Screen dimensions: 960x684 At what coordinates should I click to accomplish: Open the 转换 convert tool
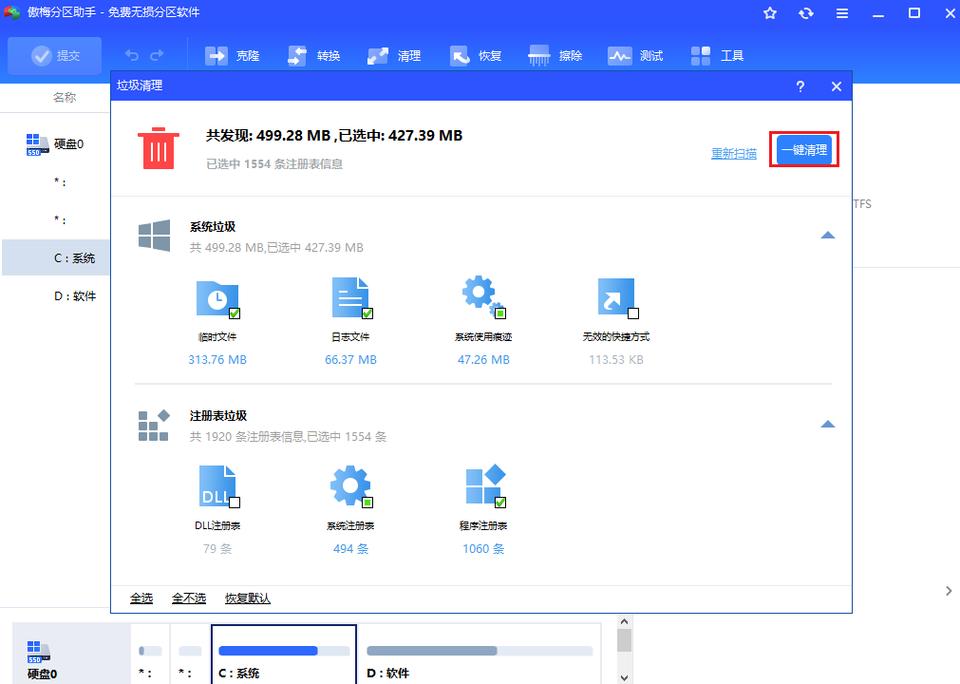point(314,56)
